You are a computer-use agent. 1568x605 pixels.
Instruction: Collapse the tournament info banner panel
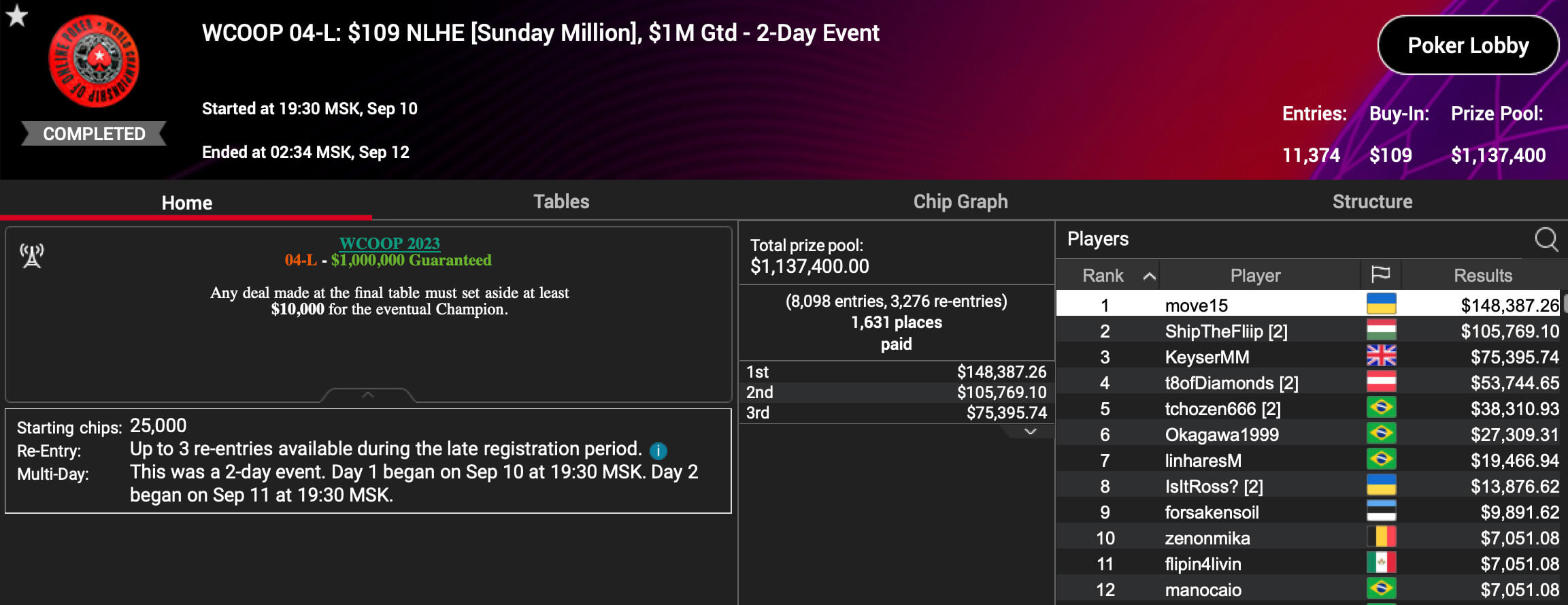pyautogui.click(x=368, y=395)
